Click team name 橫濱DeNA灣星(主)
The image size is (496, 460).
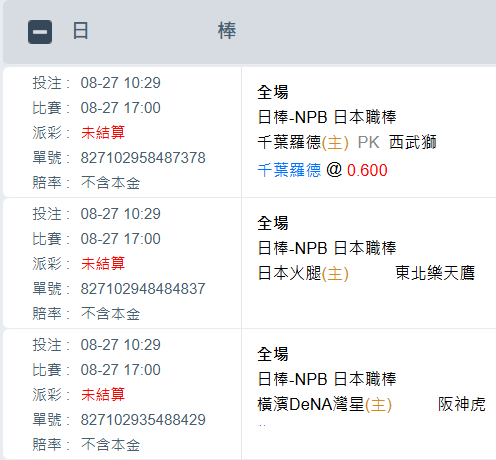pos(324,404)
